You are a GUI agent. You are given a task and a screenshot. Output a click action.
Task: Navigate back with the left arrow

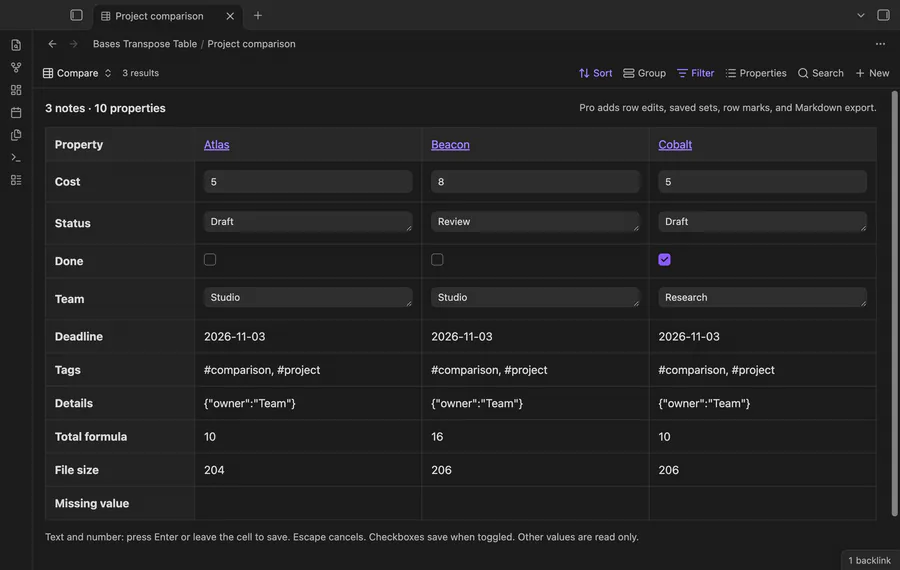[x=52, y=44]
